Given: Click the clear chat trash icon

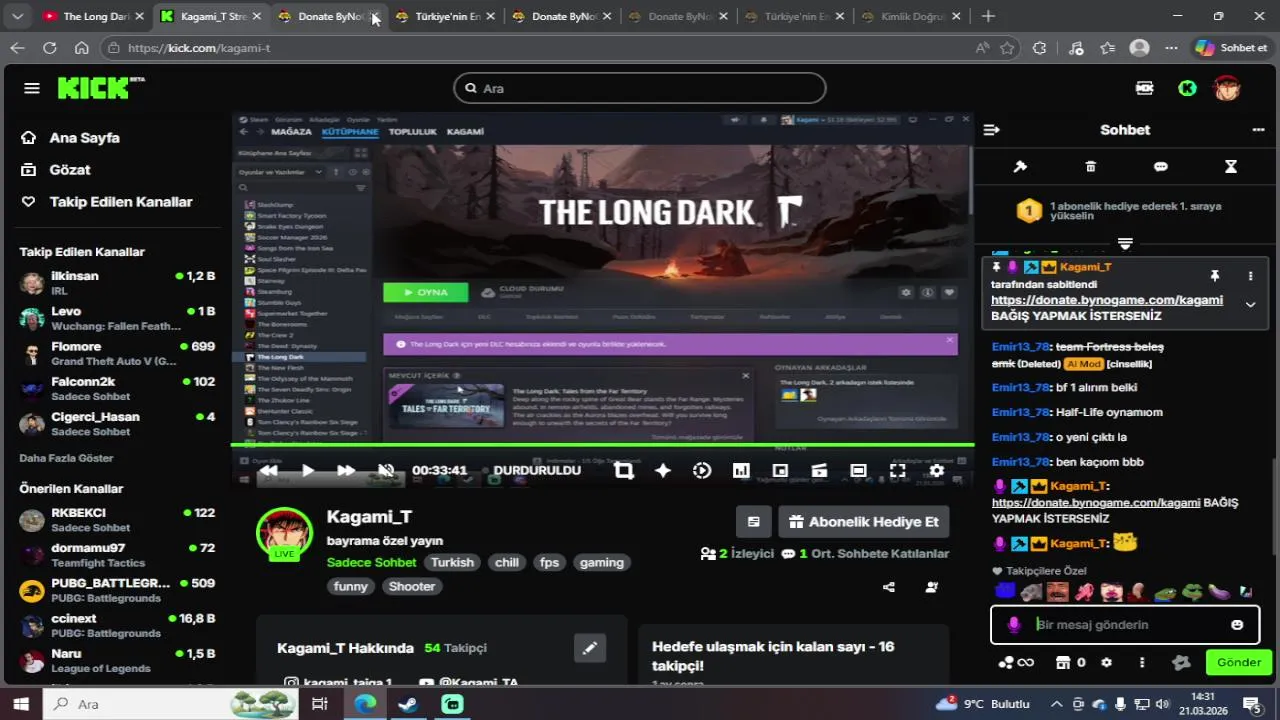Looking at the screenshot, I should (x=1091, y=166).
